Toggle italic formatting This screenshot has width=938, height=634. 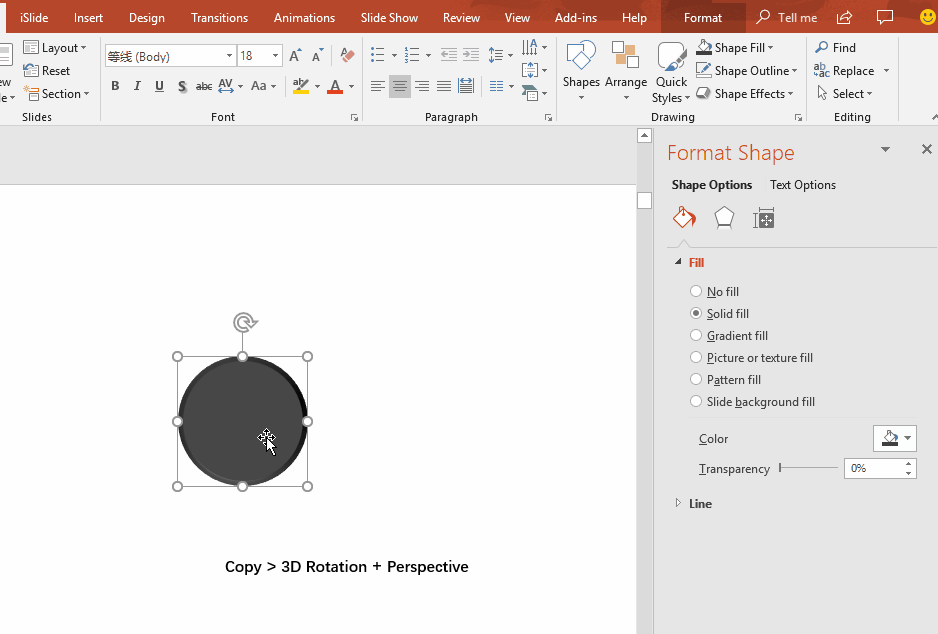pos(137,86)
